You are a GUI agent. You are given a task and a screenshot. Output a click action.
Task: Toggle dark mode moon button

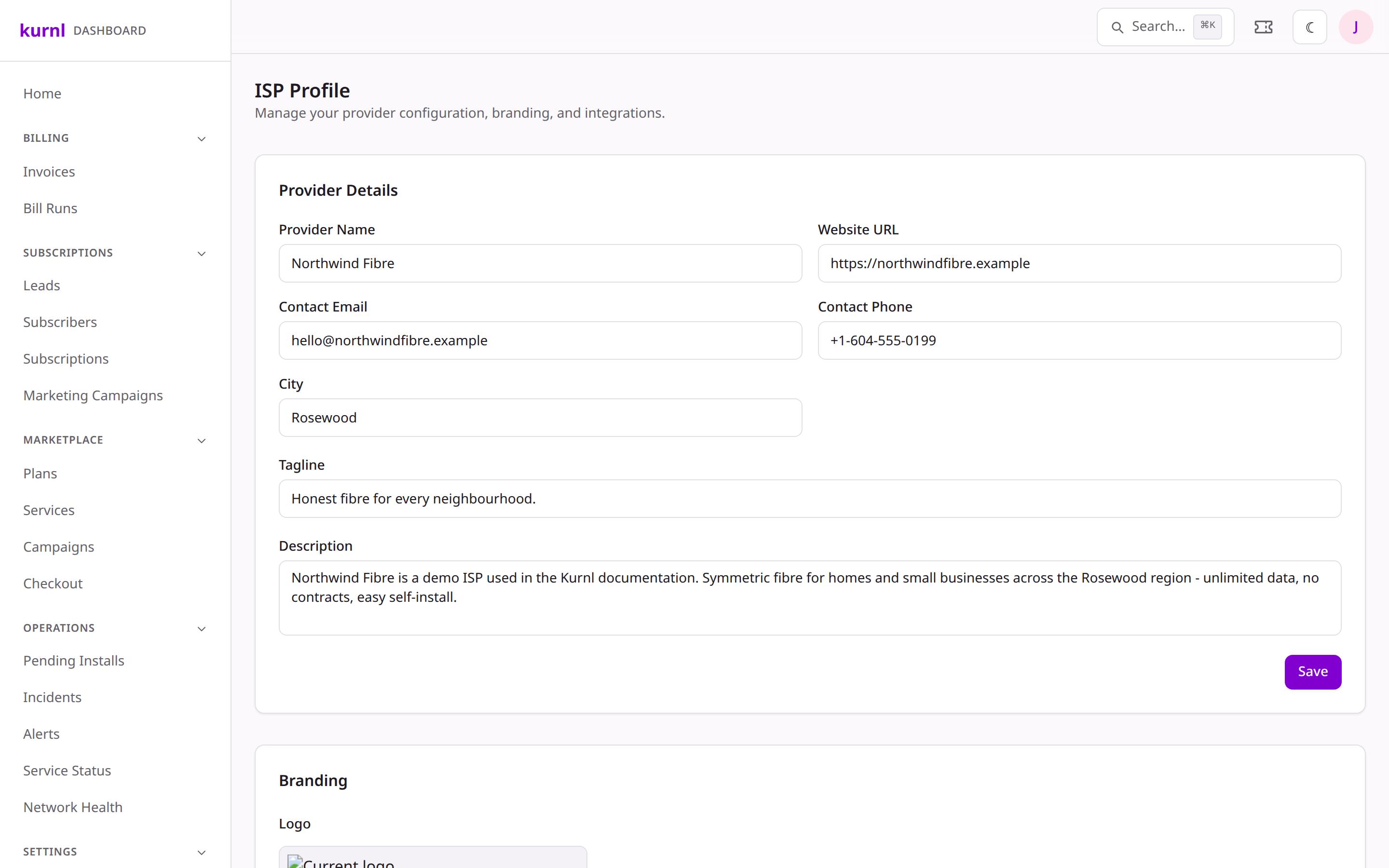tap(1309, 27)
